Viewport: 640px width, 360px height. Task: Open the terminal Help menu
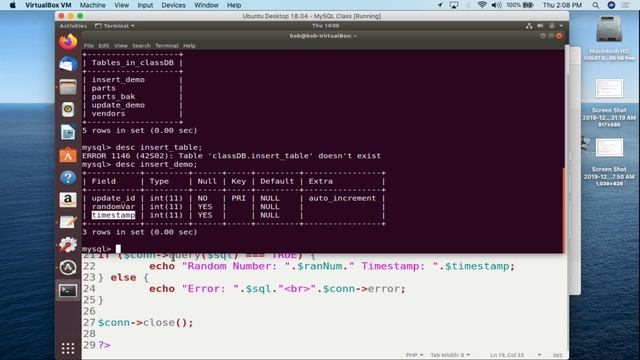tap(189, 46)
